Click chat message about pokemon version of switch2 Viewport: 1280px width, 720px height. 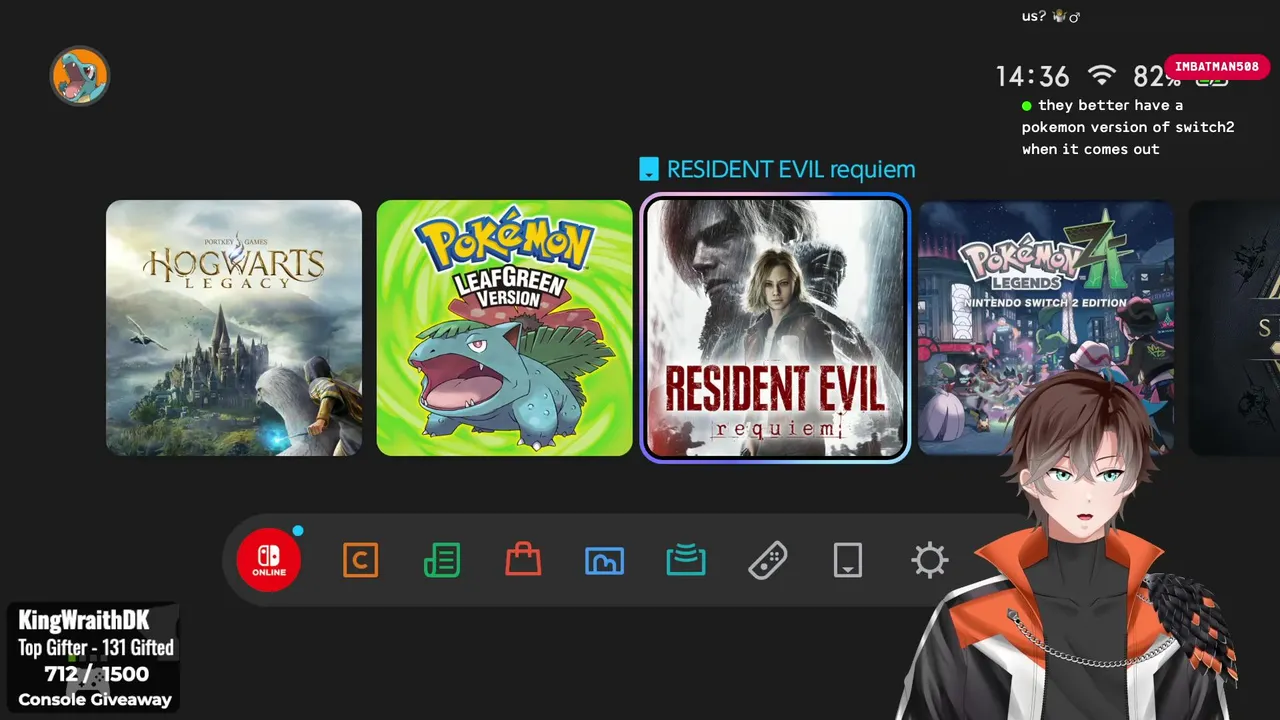coord(1128,127)
